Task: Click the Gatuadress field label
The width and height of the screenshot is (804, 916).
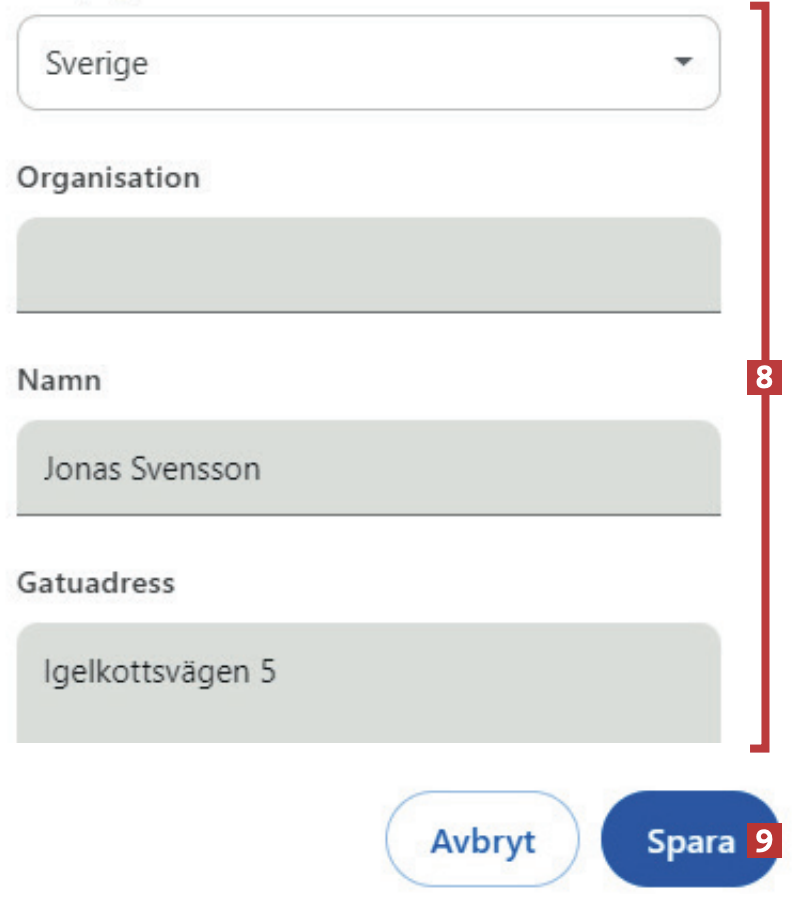Action: click(96, 583)
